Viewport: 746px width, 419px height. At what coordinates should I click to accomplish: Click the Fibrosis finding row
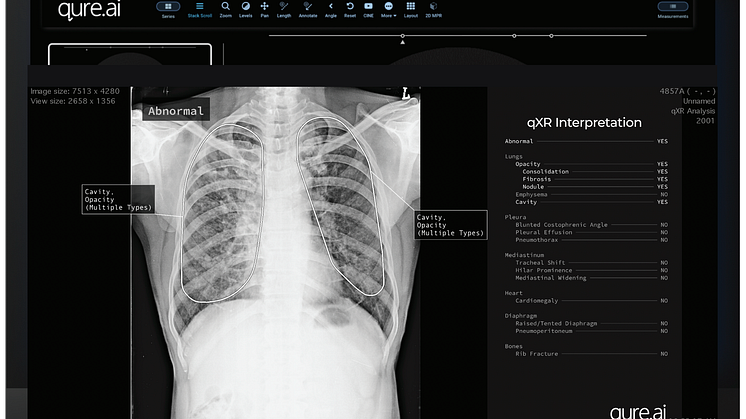(x=595, y=179)
